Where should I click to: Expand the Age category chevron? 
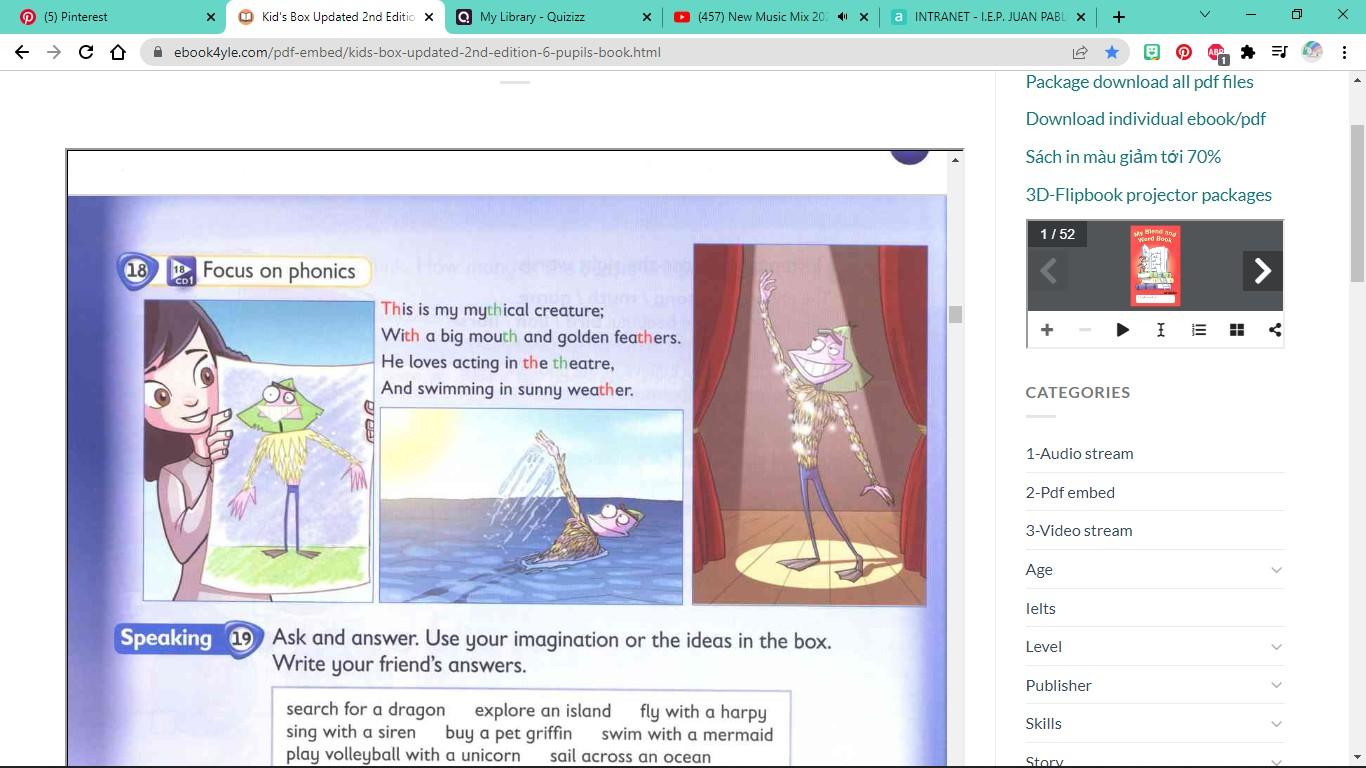[1276, 570]
